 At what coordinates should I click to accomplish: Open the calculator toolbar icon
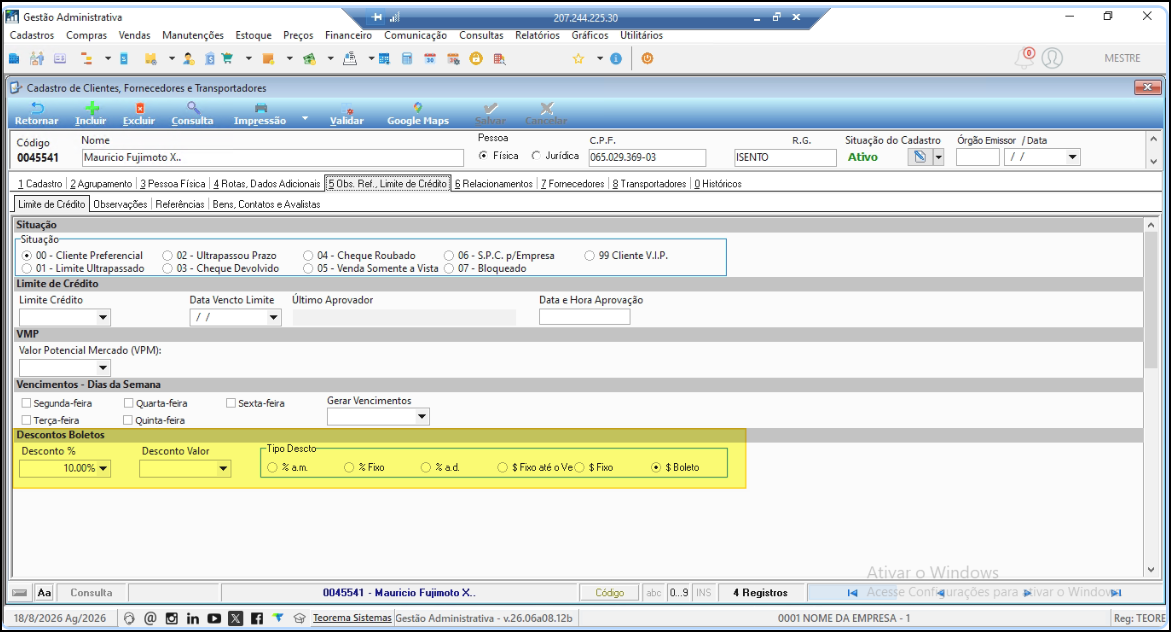coord(407,58)
